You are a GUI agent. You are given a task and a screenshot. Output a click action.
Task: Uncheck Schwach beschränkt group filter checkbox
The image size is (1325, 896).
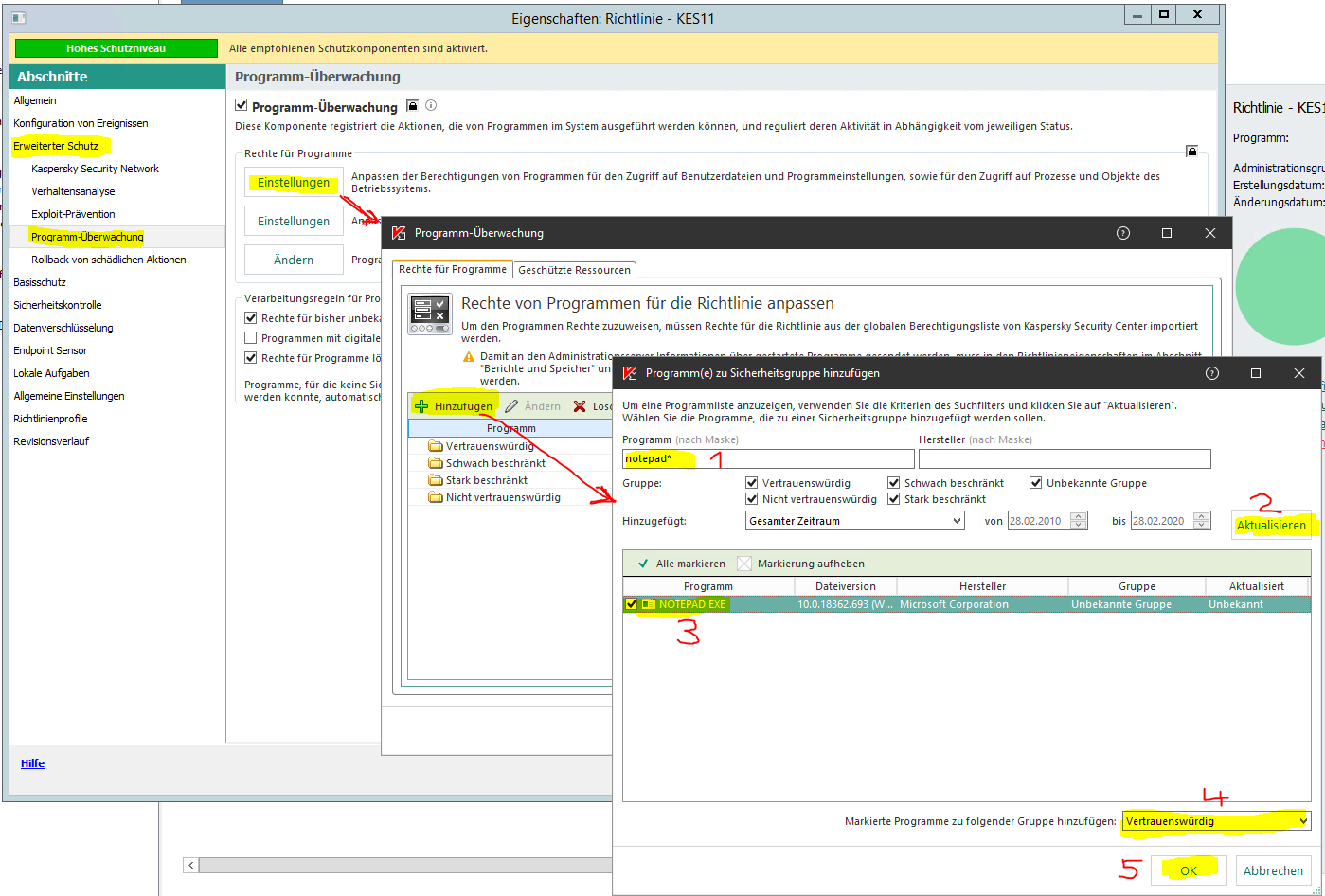894,483
